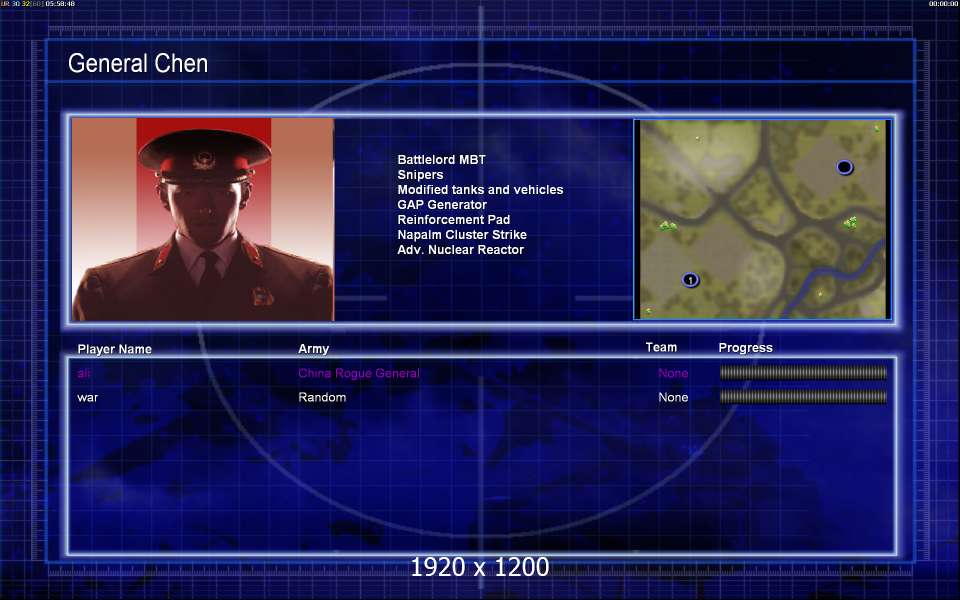Image resolution: width=960 pixels, height=600 pixels.
Task: Click the Progress column header
Action: [745, 348]
